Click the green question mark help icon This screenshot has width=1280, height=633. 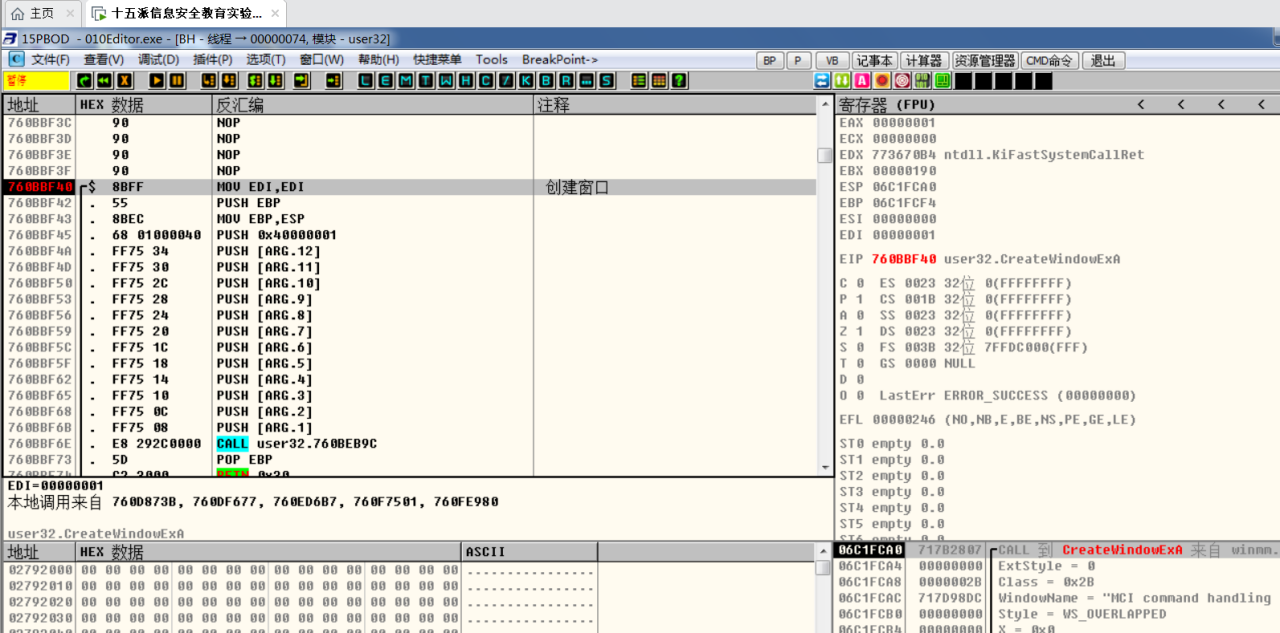pyautogui.click(x=679, y=80)
